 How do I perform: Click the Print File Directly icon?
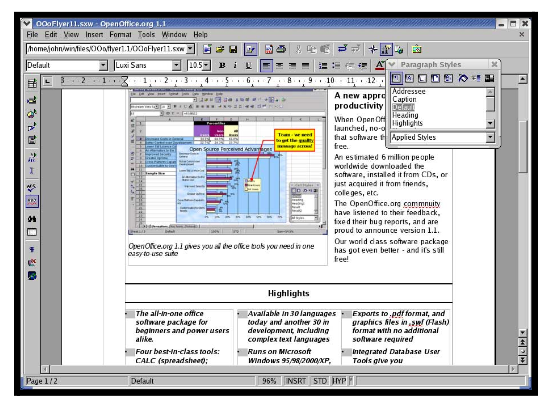pos(281,49)
